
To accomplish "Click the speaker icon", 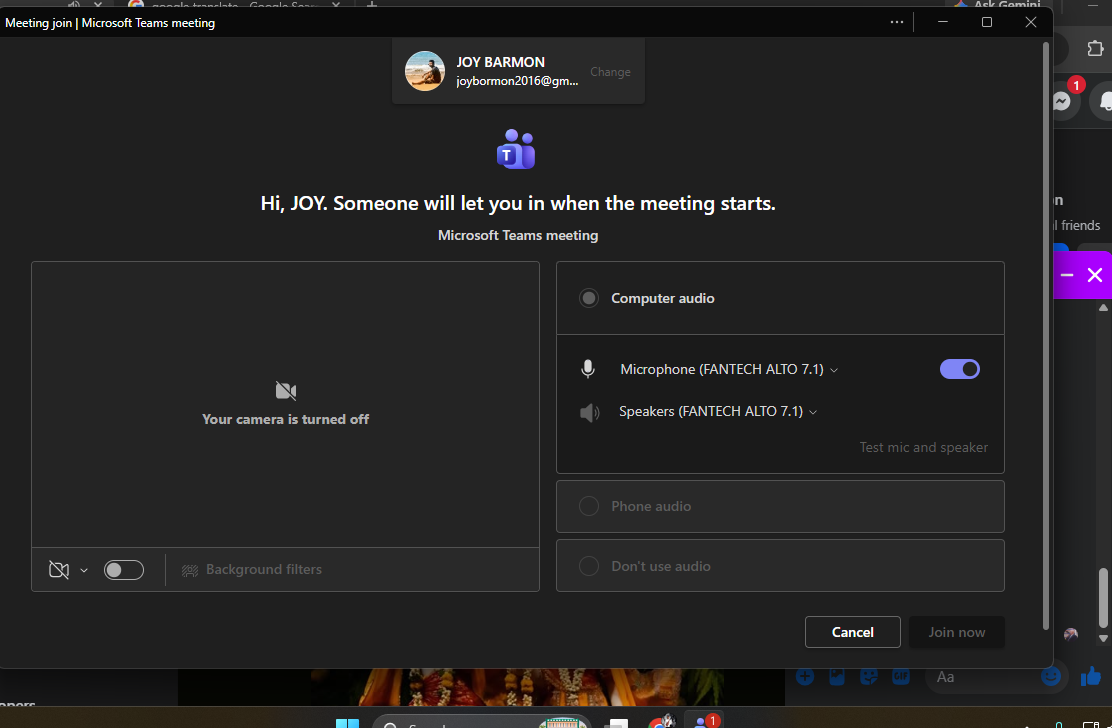I will click(x=589, y=412).
